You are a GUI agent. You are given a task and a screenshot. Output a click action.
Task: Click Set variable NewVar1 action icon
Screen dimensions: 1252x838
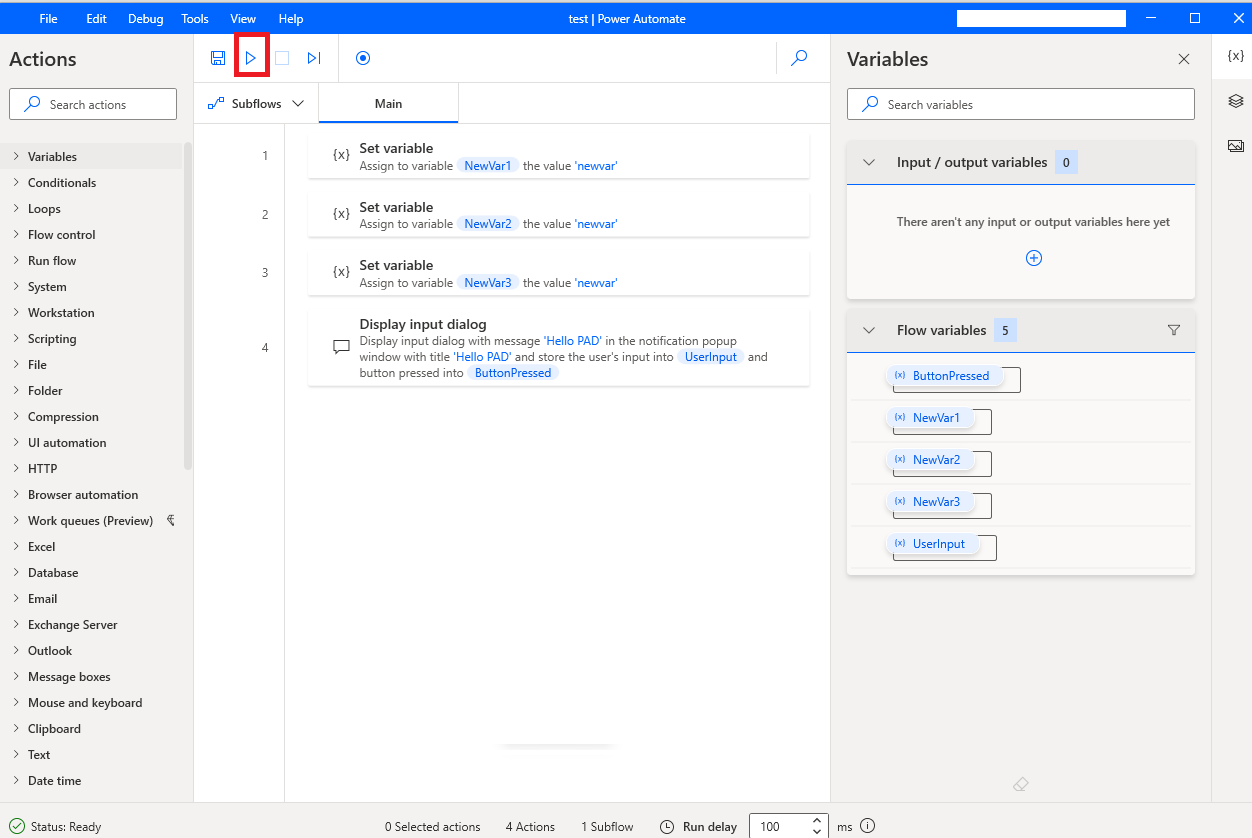tap(341, 155)
